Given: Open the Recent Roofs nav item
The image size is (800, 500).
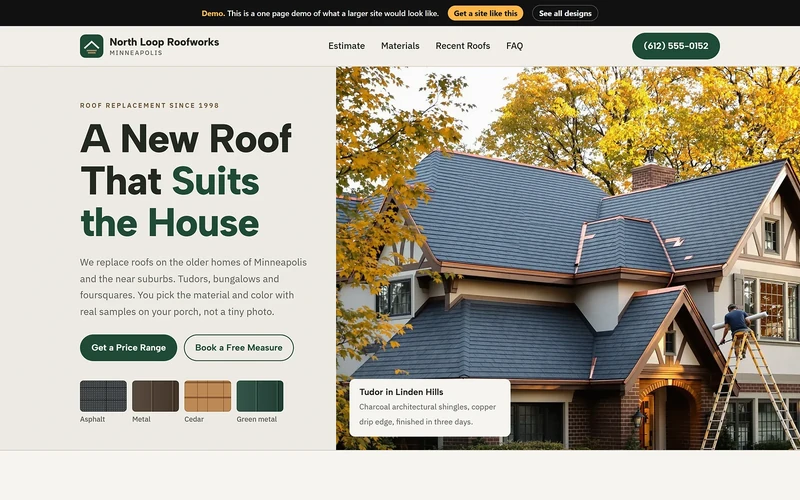Looking at the screenshot, I should click(463, 46).
